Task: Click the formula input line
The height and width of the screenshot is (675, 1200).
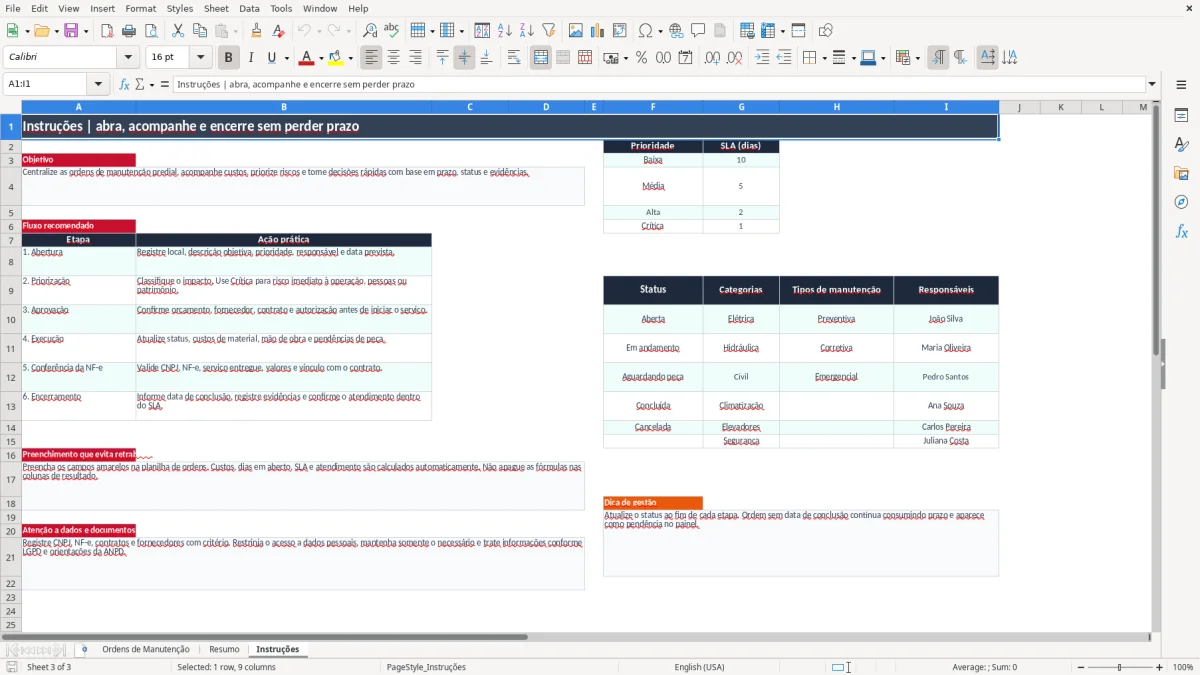Action: [658, 84]
